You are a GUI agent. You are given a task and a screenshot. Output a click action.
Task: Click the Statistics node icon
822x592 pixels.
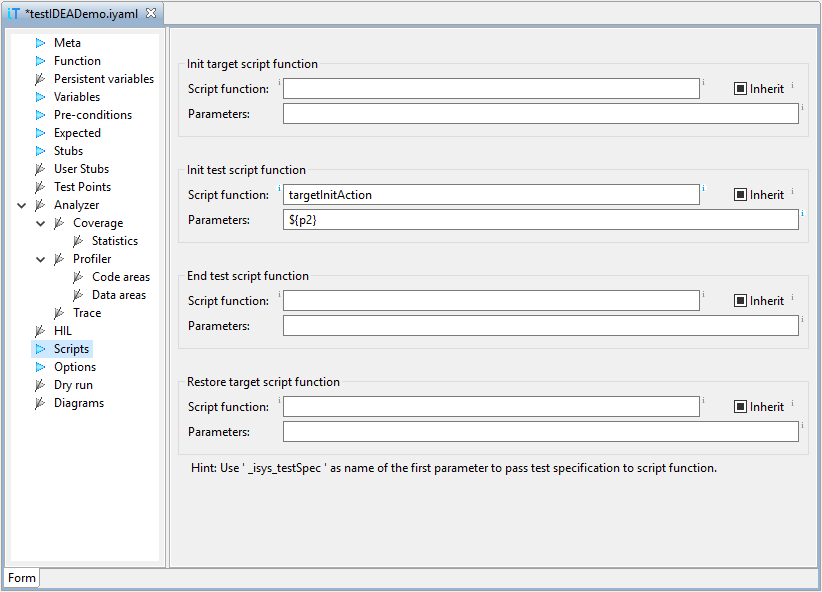pyautogui.click(x=78, y=241)
